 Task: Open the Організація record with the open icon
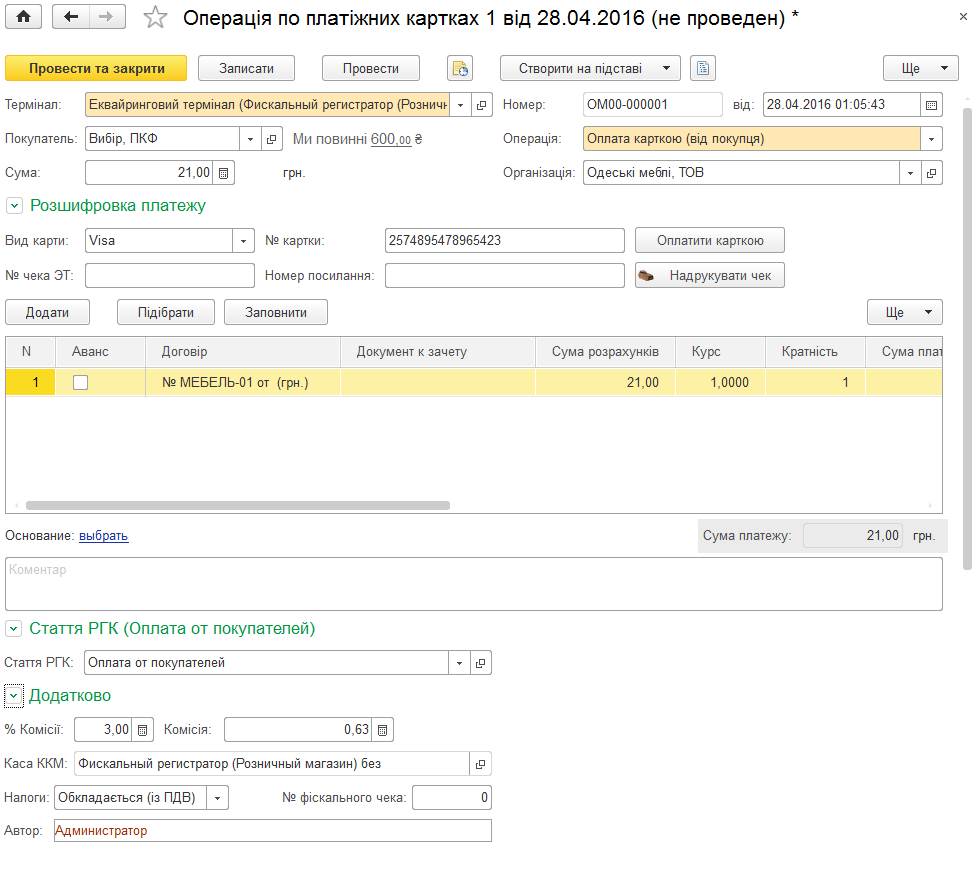click(x=931, y=173)
